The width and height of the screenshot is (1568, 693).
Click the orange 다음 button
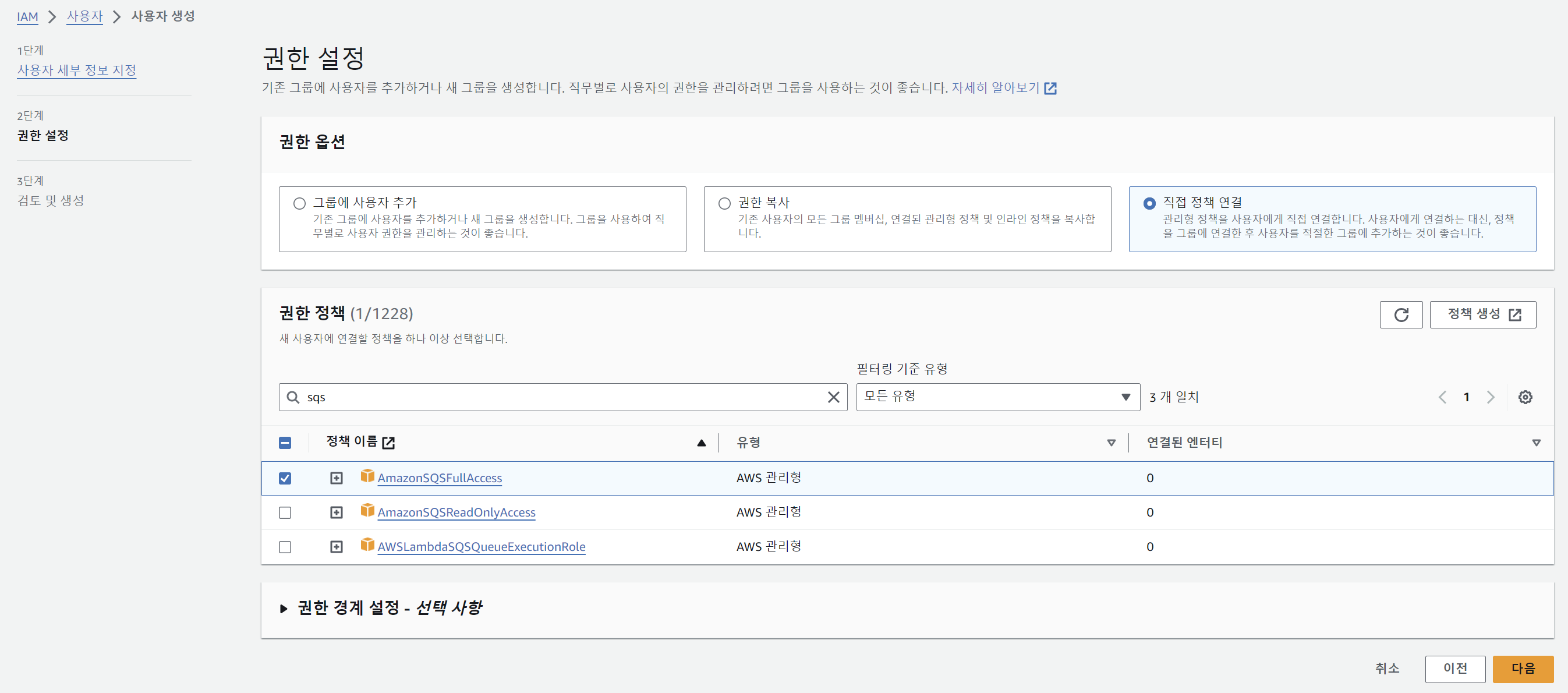[1523, 668]
